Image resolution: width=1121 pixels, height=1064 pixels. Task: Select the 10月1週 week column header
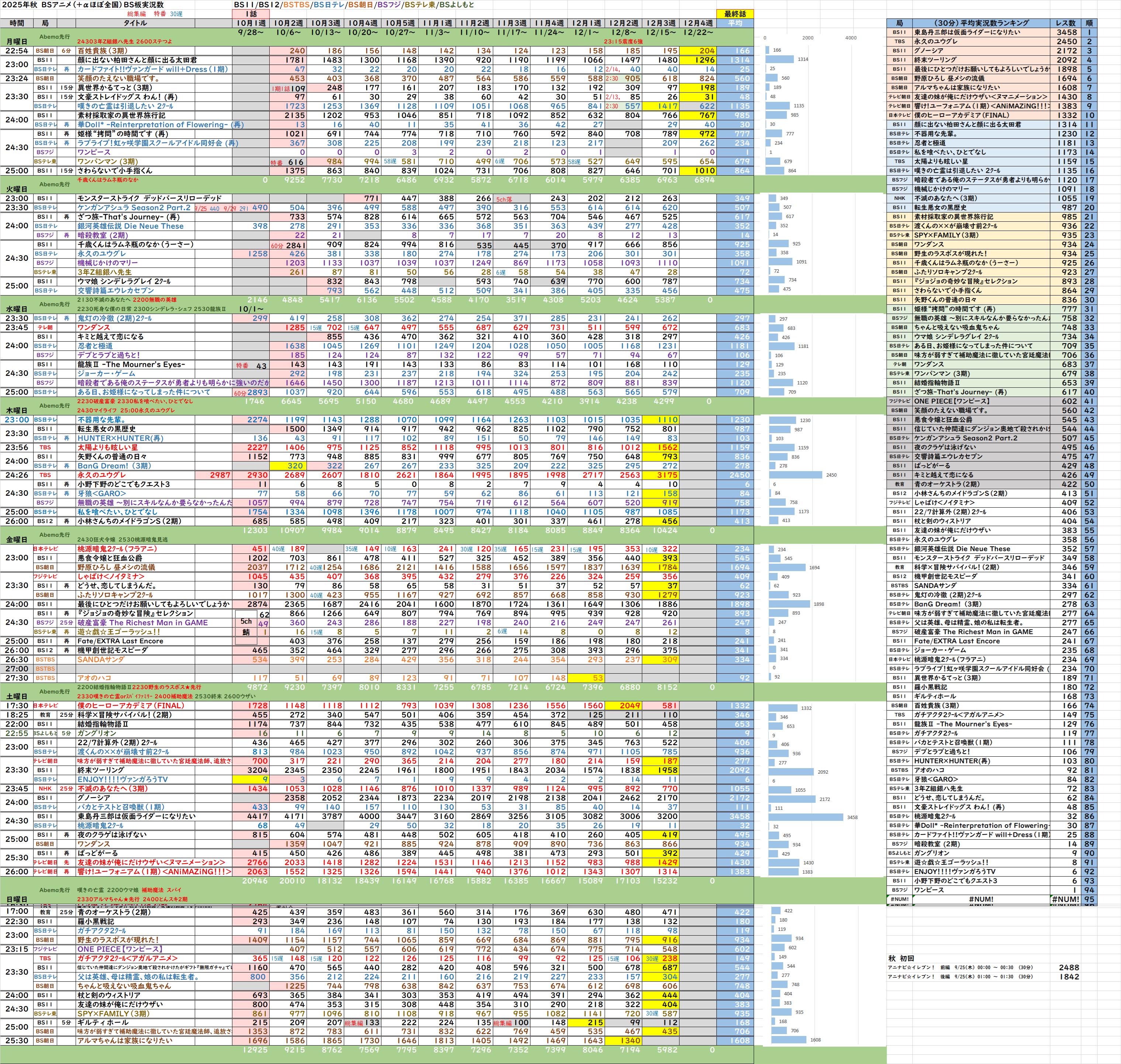click(251, 23)
